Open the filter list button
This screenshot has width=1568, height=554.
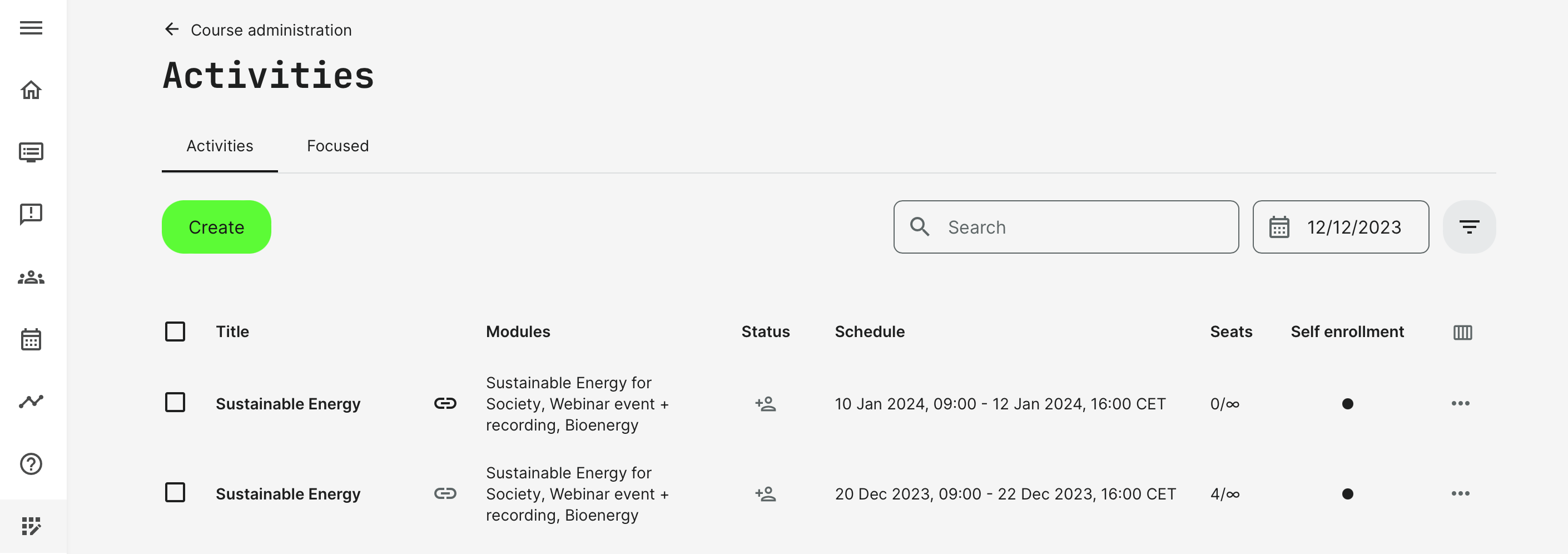tap(1468, 227)
